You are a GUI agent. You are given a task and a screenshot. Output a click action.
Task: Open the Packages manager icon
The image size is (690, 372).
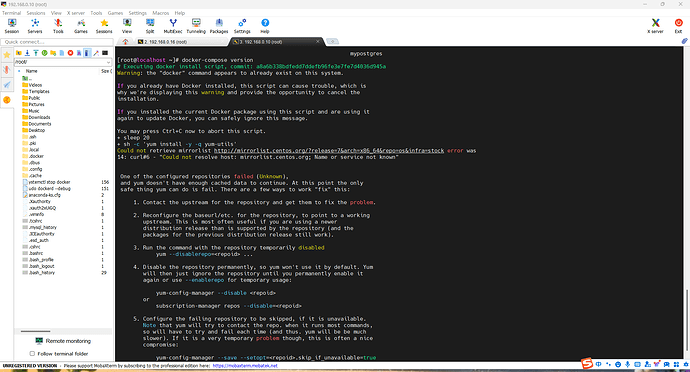point(219,26)
